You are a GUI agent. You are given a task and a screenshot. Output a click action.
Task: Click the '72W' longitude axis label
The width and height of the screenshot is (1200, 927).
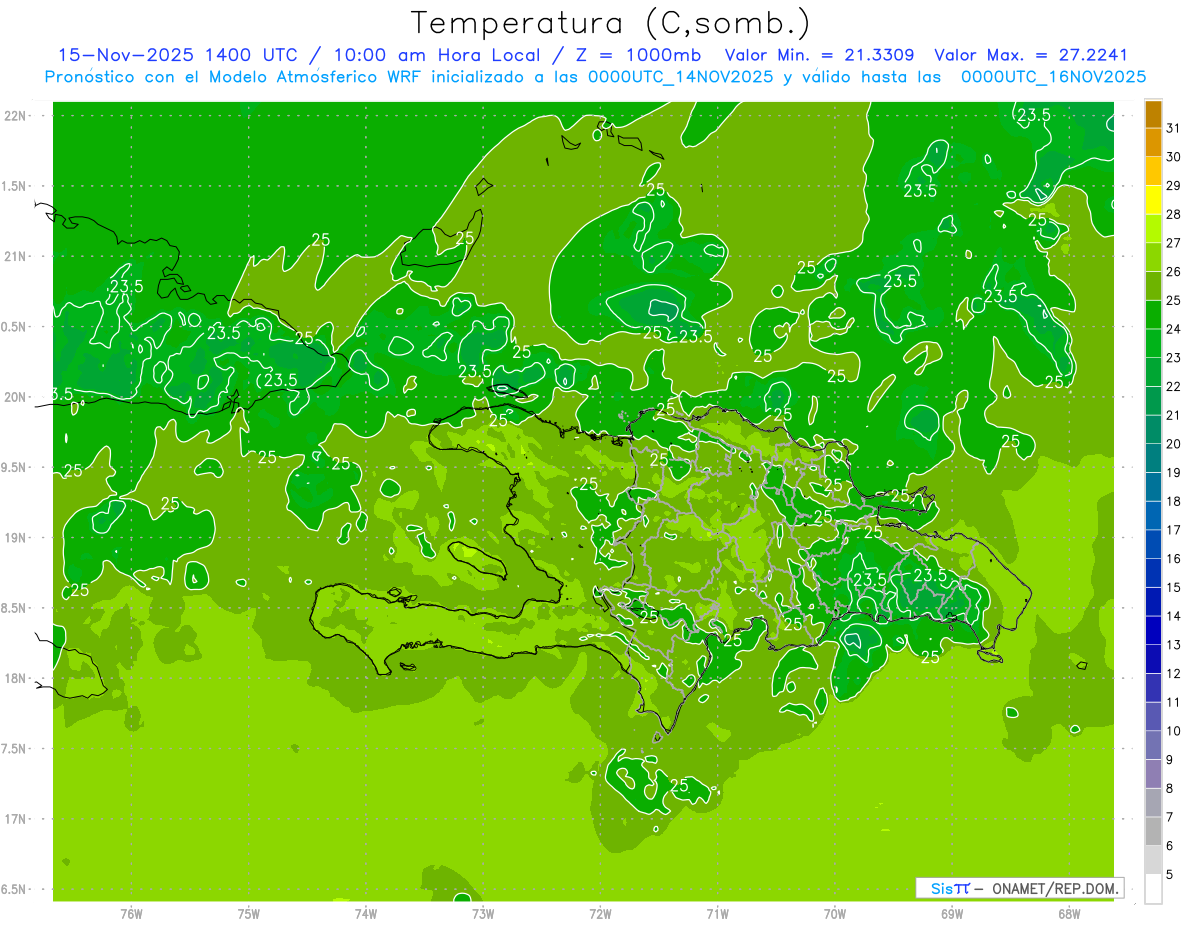600,913
